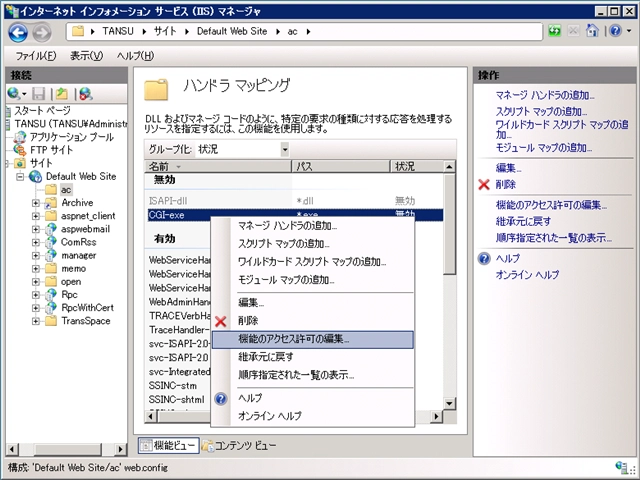The image size is (640, 480).
Task: Select the ISAPI-dll handler row
Action: 295,201
